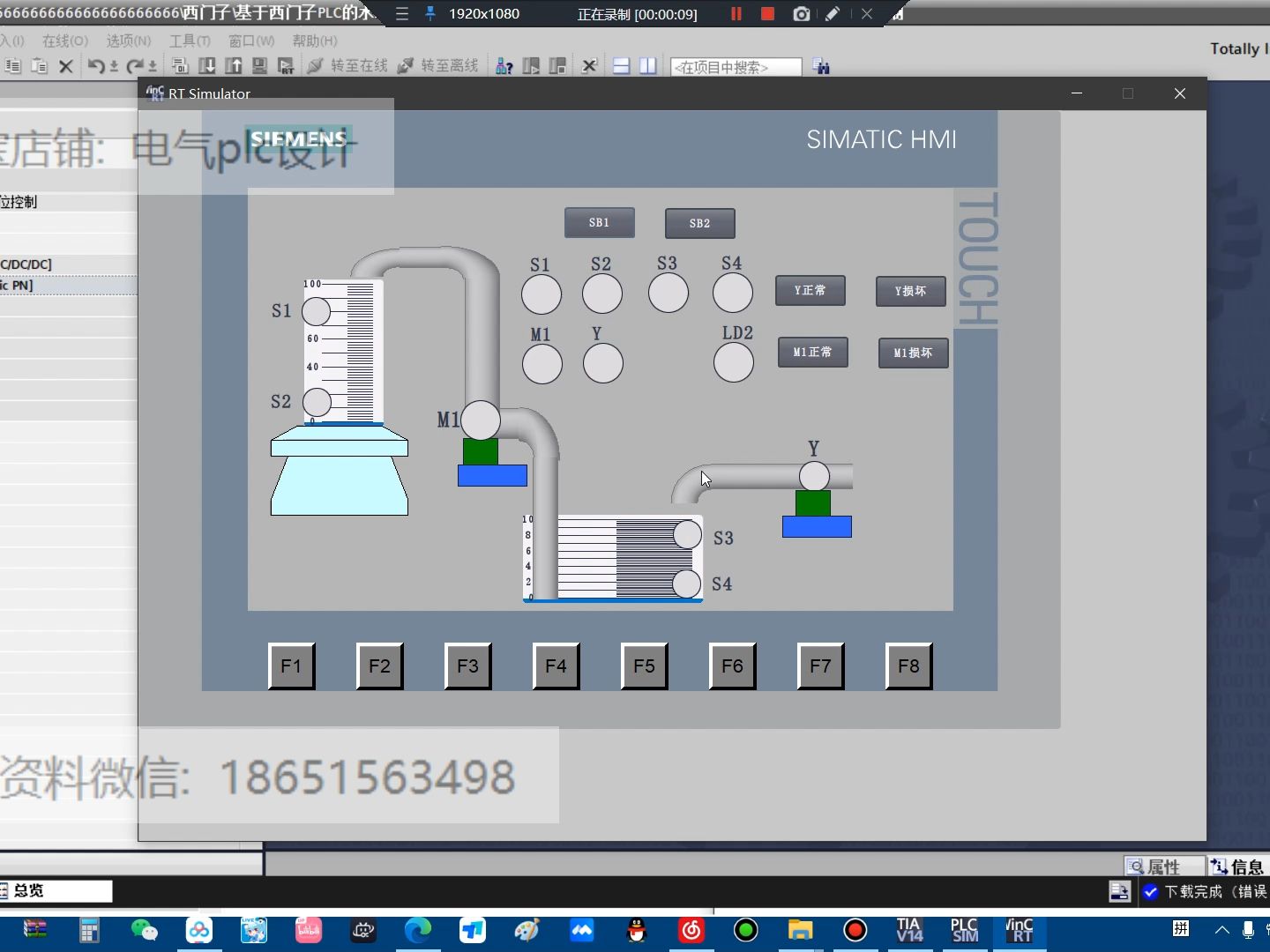Image resolution: width=1270 pixels, height=952 pixels.
Task: Click the M1正常 button
Action: coord(812,353)
